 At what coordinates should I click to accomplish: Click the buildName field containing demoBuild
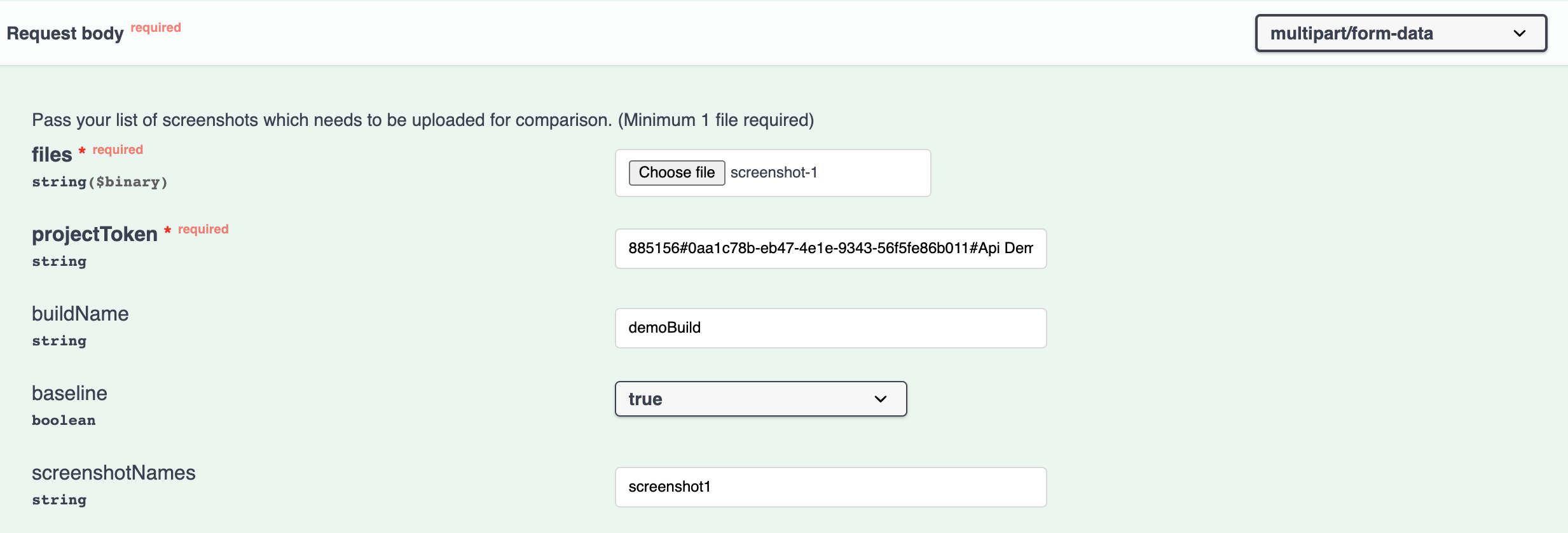click(830, 328)
